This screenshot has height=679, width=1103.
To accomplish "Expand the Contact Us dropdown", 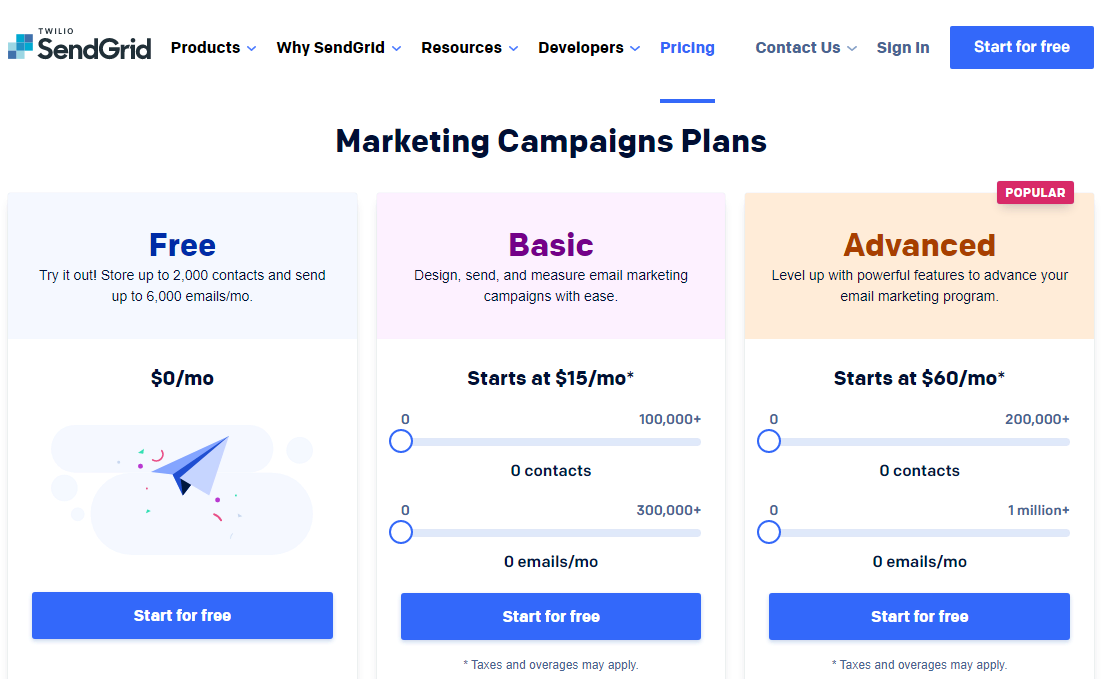I will [805, 48].
